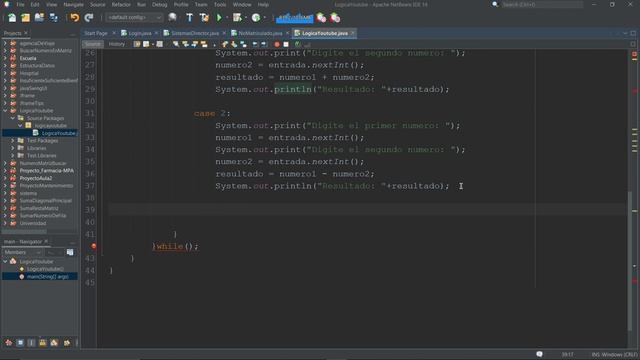Close the LogicaYoutube.java tab

click(353, 33)
